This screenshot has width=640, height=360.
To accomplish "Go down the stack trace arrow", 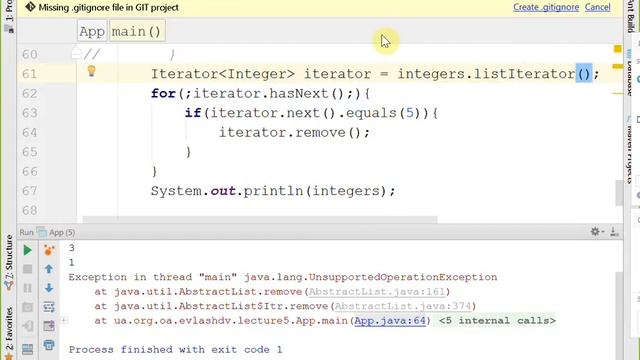I will [49, 288].
